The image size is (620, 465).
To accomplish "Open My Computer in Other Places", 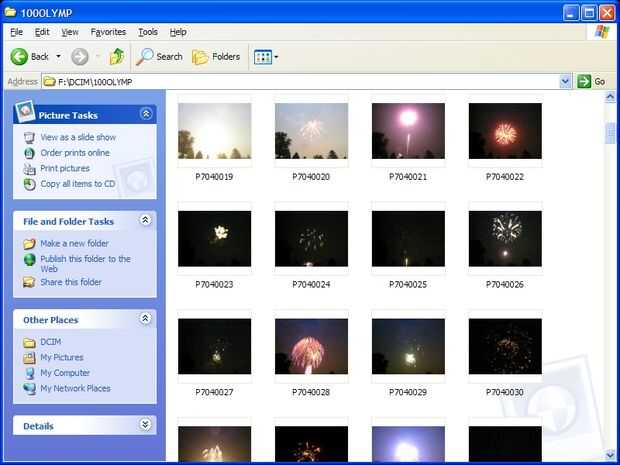I will (65, 373).
